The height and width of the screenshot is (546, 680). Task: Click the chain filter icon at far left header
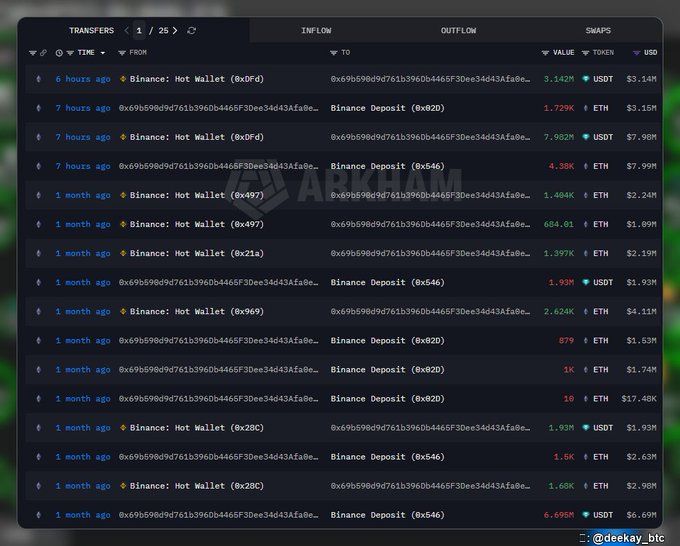[33, 53]
